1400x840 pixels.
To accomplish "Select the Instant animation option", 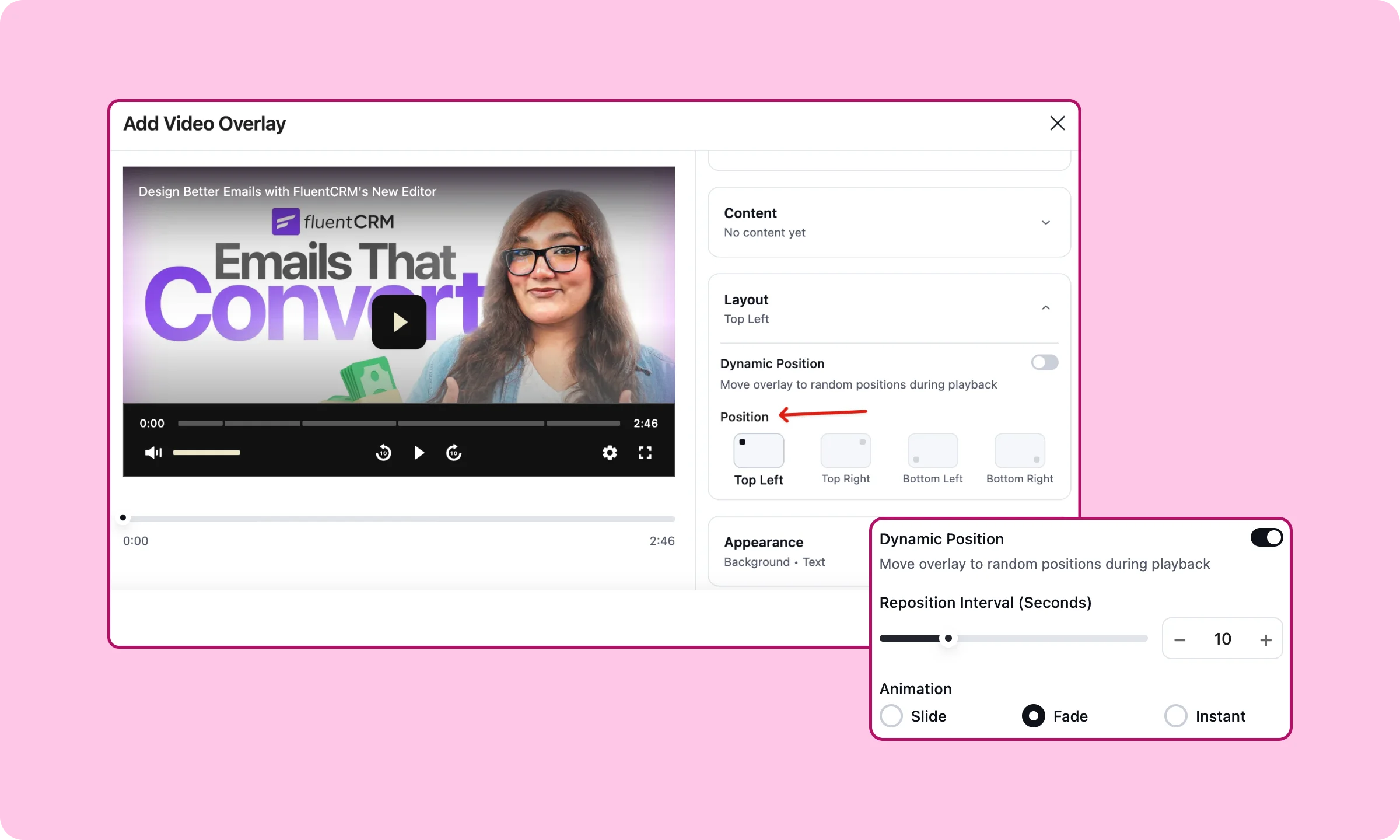I will point(1205,716).
